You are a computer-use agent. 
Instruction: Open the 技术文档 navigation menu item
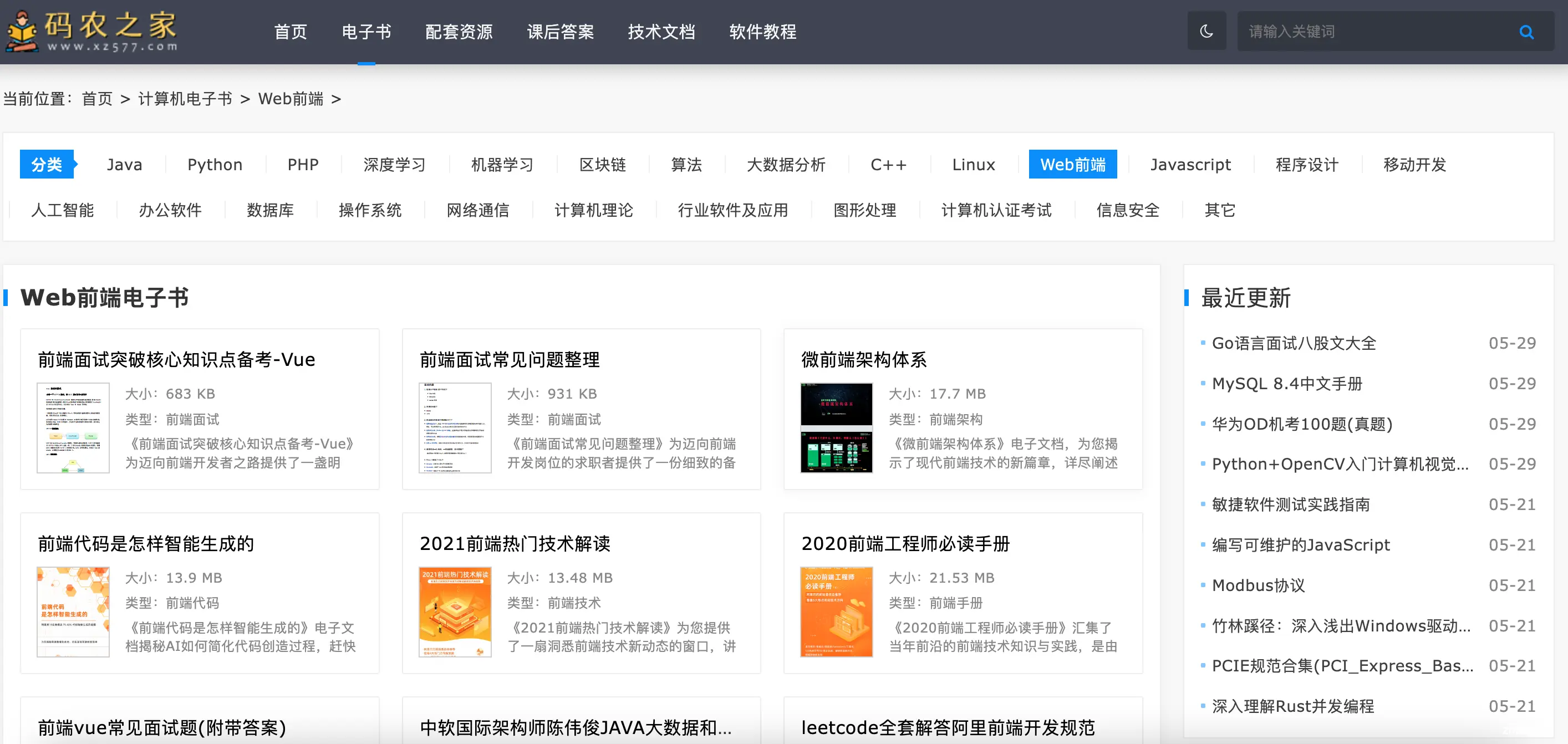point(661,31)
